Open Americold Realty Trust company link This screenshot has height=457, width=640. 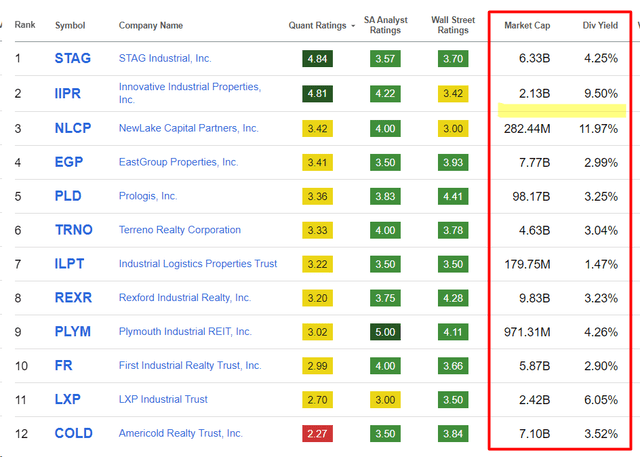pyautogui.click(x=180, y=433)
